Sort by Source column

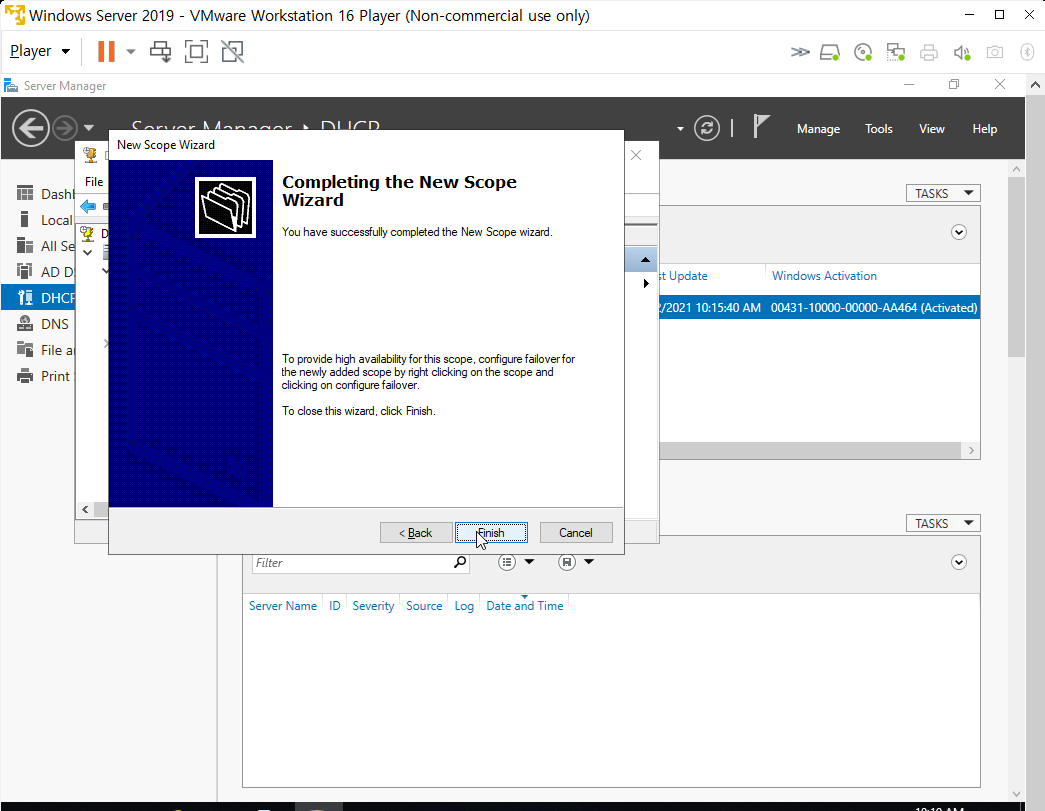coord(424,606)
